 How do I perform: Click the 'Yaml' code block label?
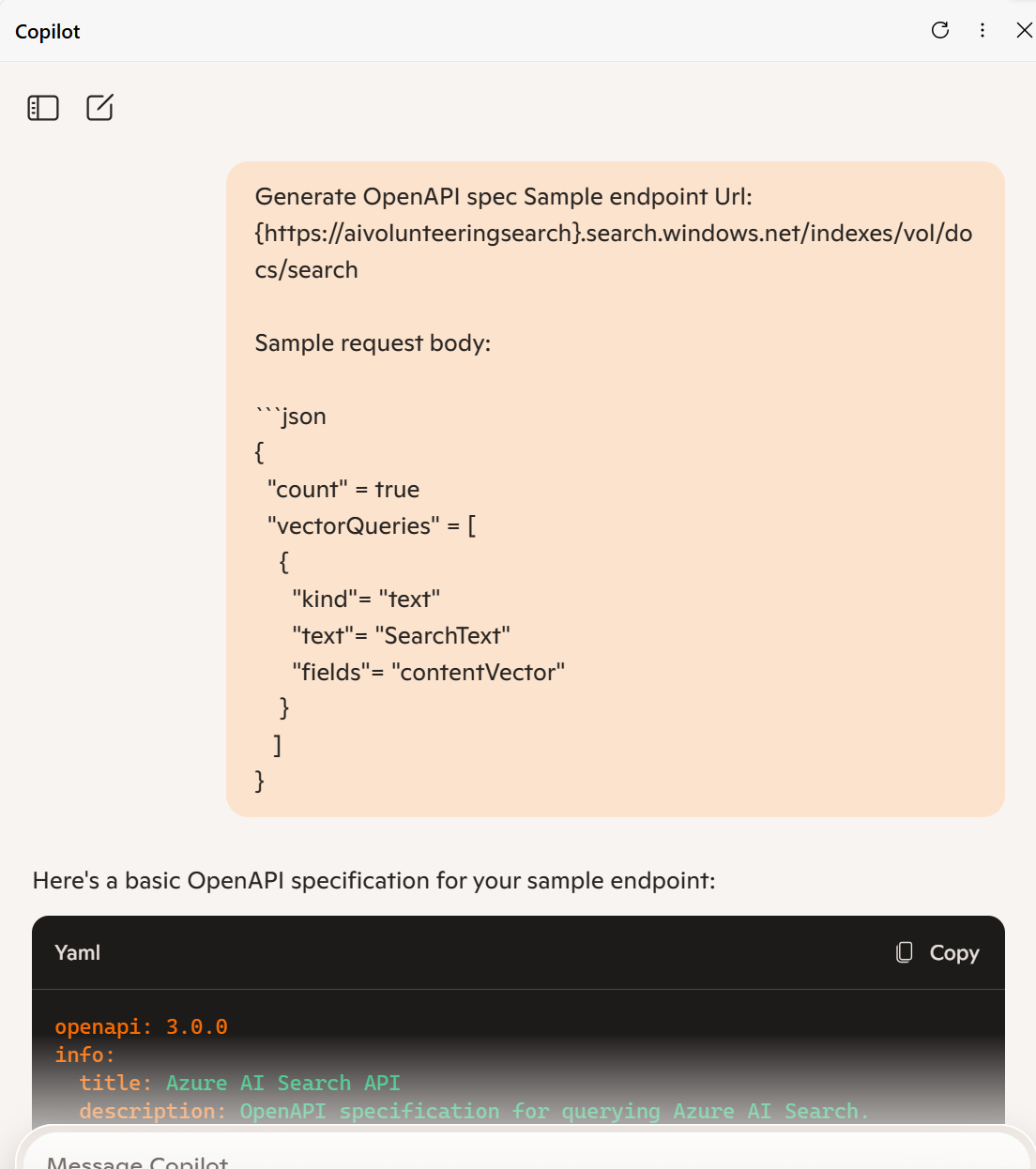78,952
